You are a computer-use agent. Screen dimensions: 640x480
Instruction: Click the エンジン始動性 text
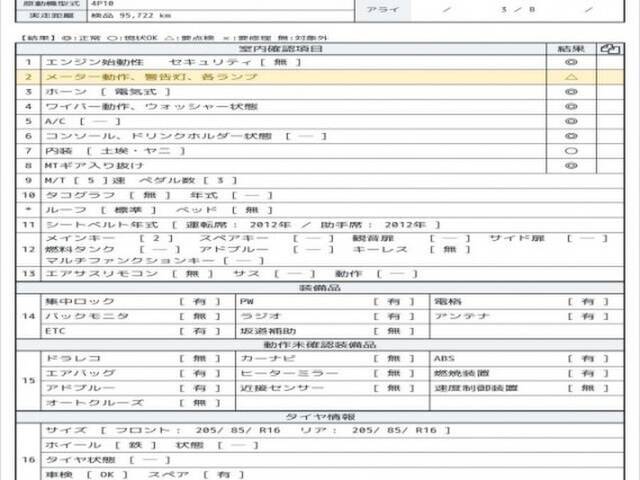click(x=95, y=62)
